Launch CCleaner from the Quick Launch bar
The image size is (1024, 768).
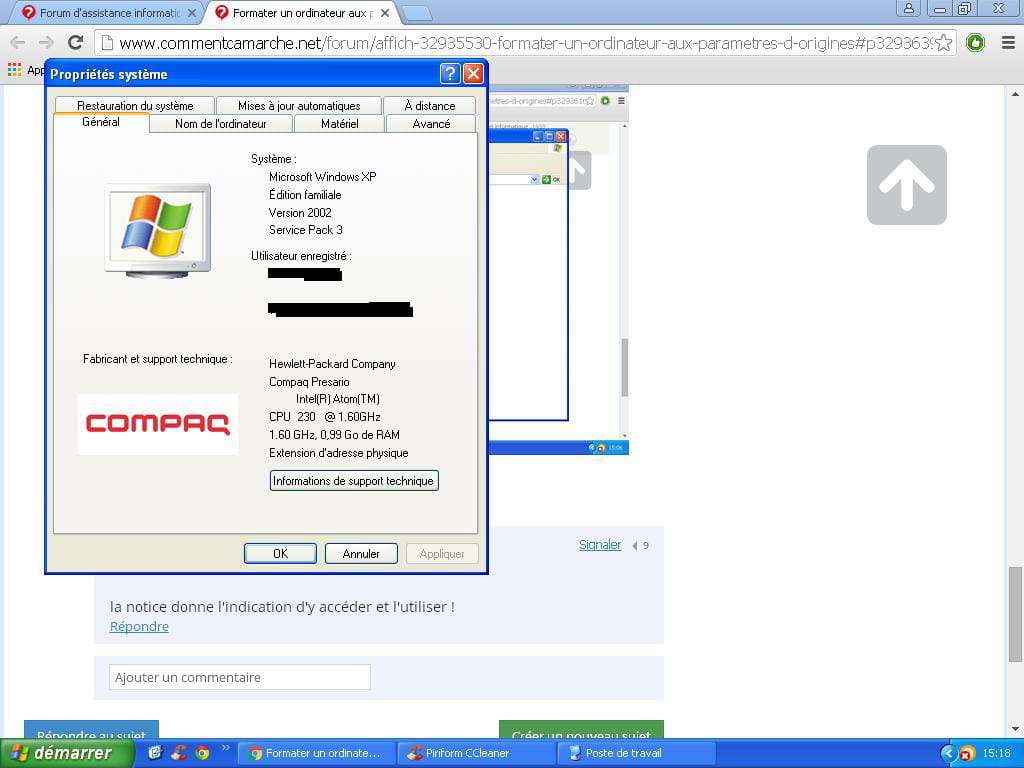[x=179, y=753]
